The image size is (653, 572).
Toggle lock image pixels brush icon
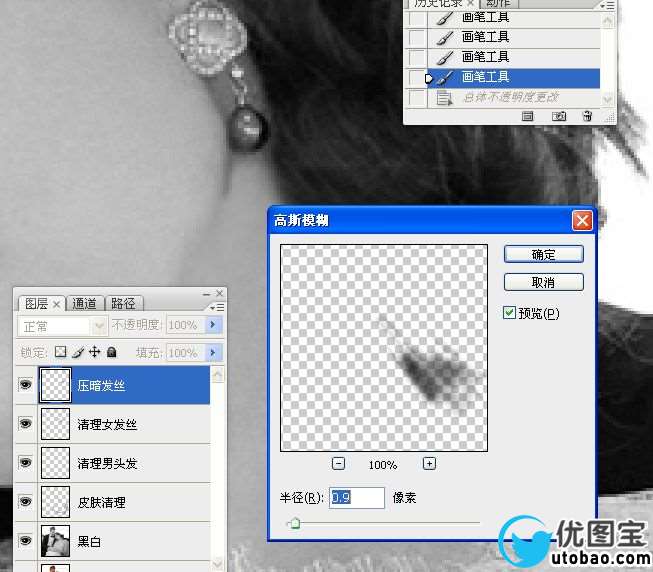coord(78,353)
